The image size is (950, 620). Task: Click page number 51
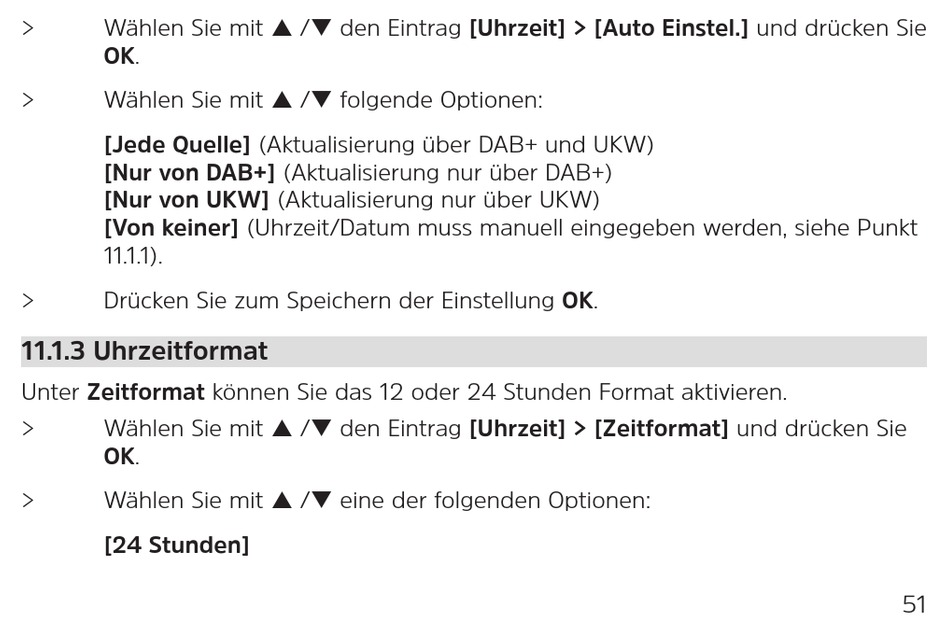tap(914, 604)
